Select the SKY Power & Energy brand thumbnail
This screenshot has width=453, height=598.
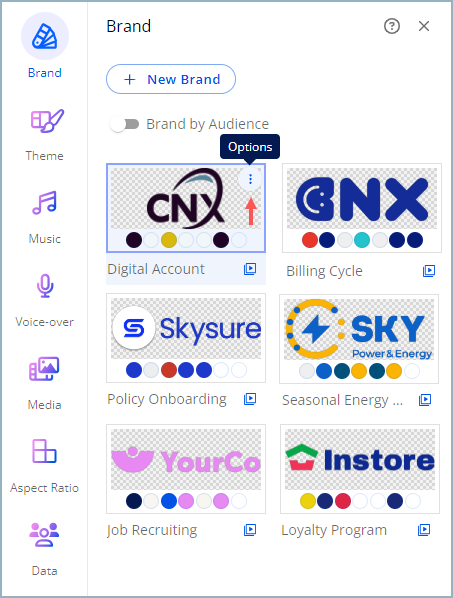359,339
